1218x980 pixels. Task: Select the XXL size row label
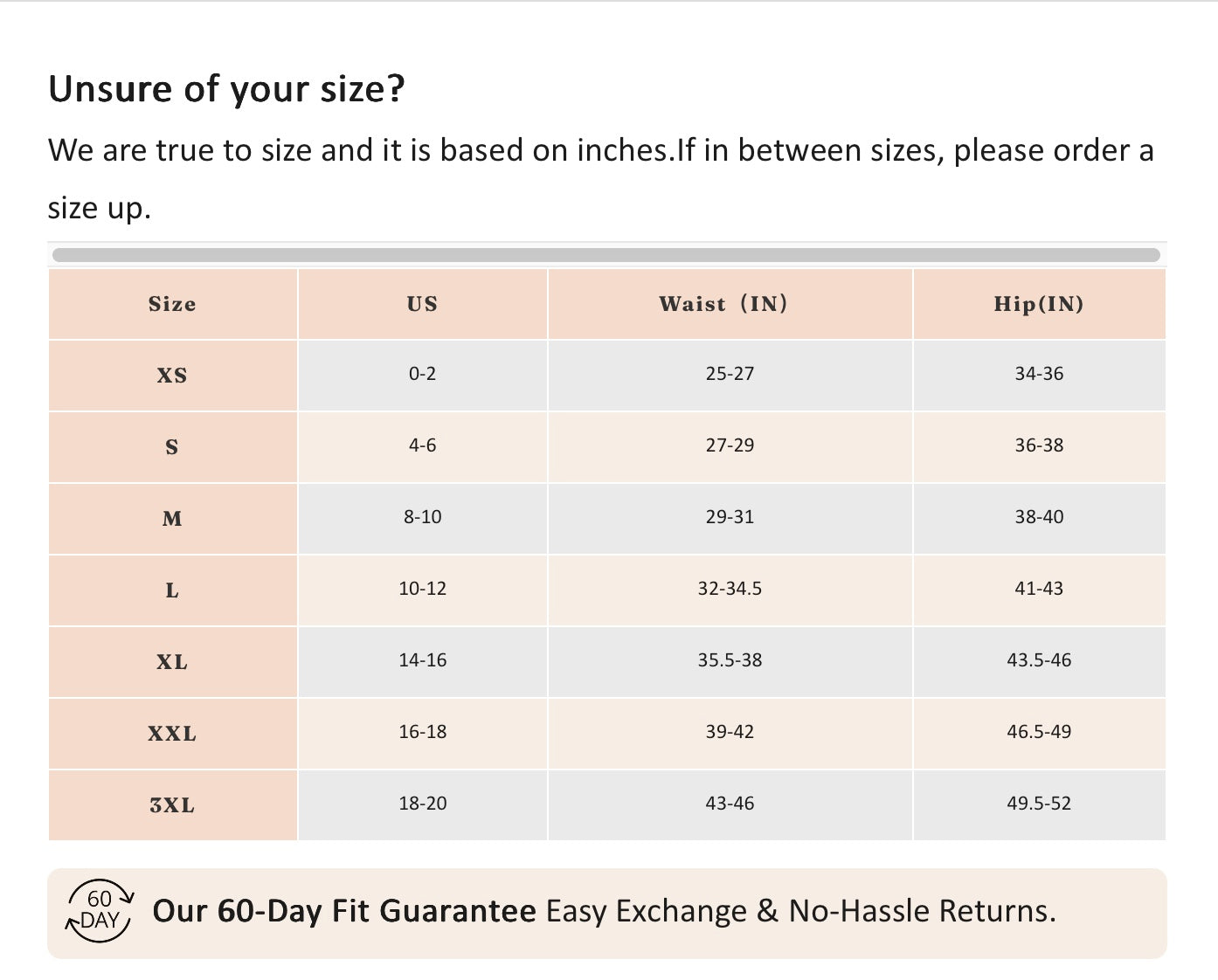coord(172,734)
